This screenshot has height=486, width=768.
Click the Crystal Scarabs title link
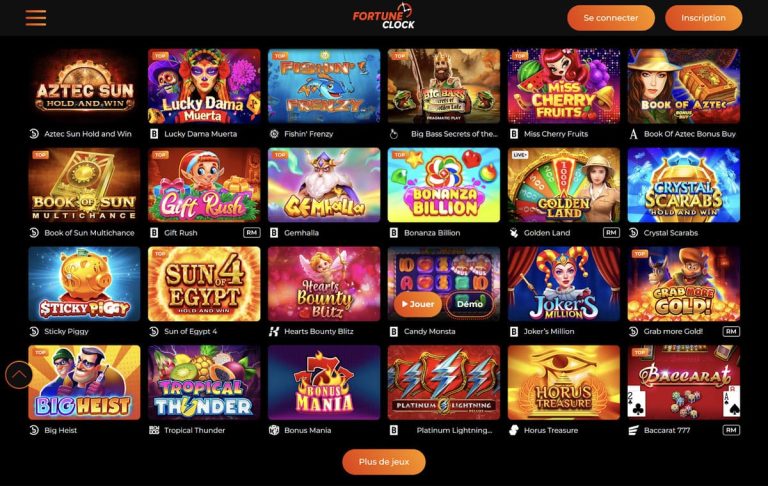671,233
